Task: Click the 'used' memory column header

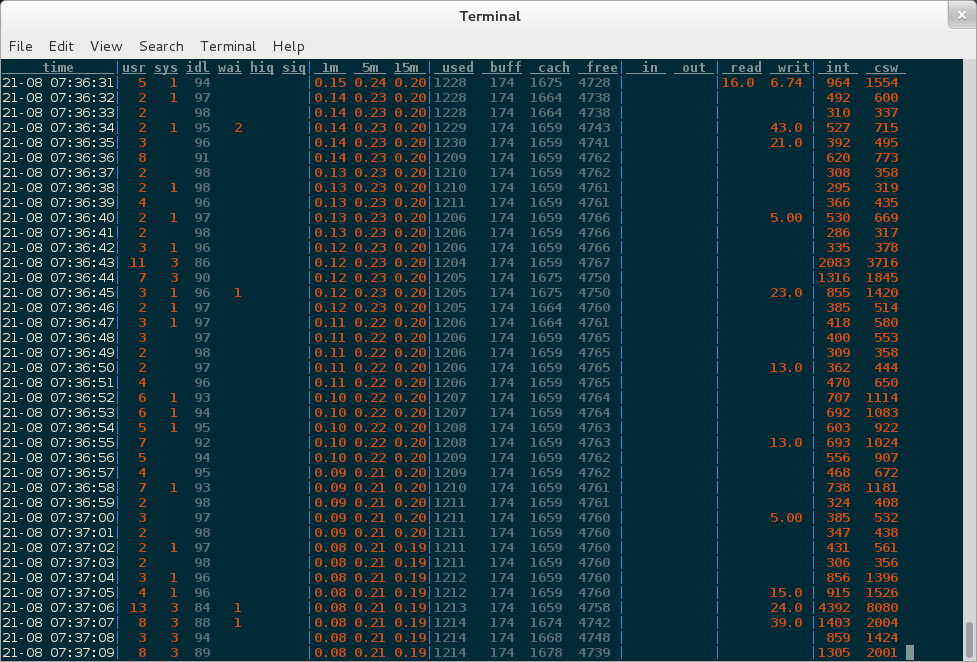Action: pyautogui.click(x=458, y=67)
